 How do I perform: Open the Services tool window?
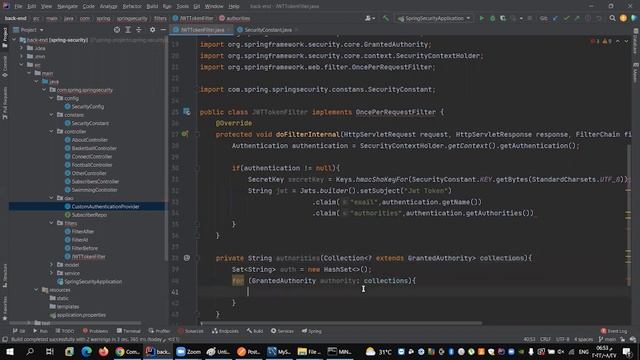[x=282, y=331]
